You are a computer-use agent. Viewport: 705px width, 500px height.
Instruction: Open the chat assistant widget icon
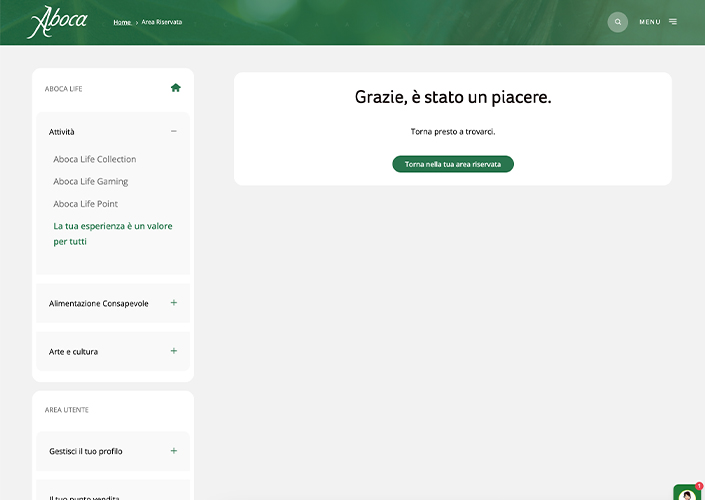pos(688,492)
